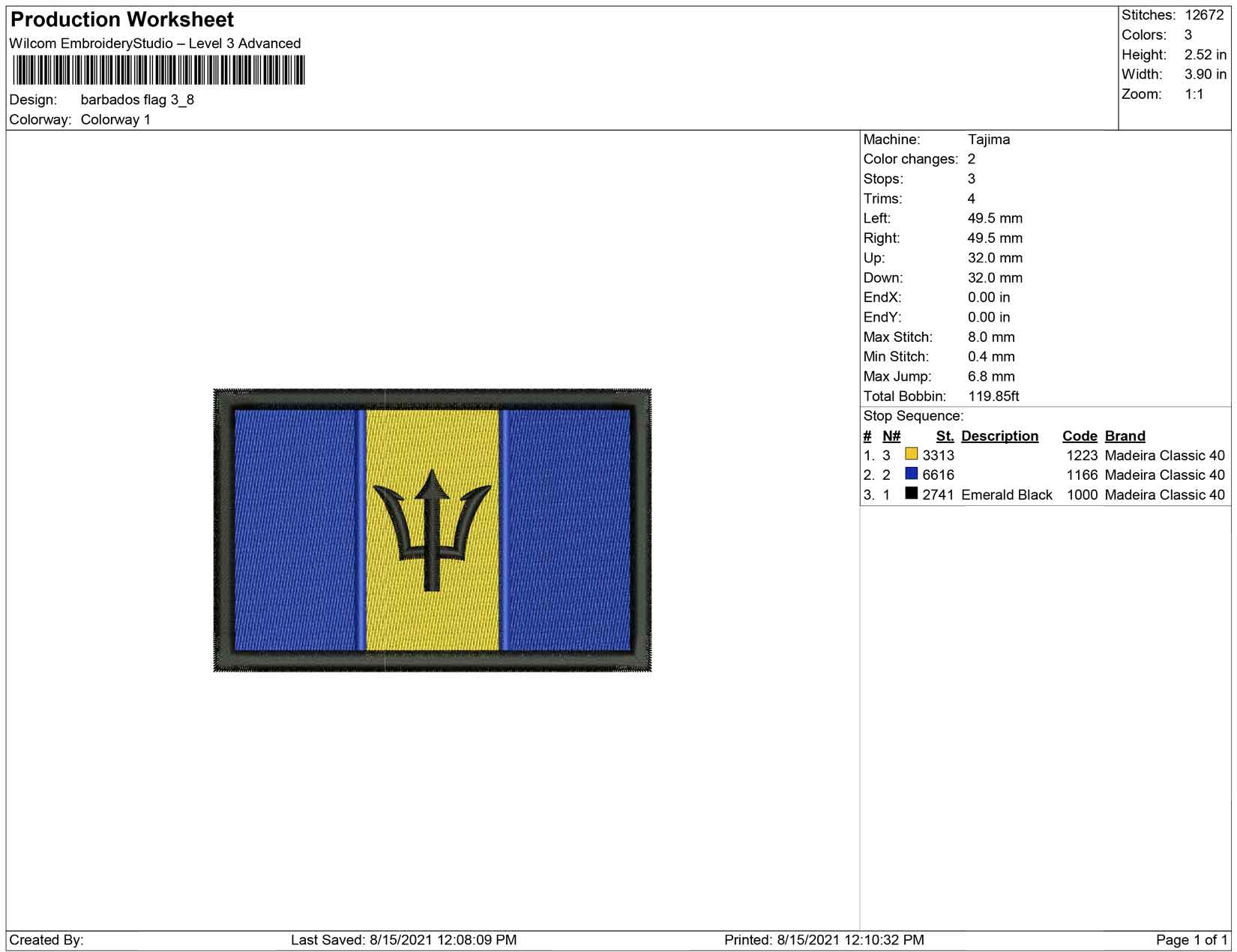Select the Right extent value "49.5 mm"
Screen dimensions: 1237x952
point(995,238)
